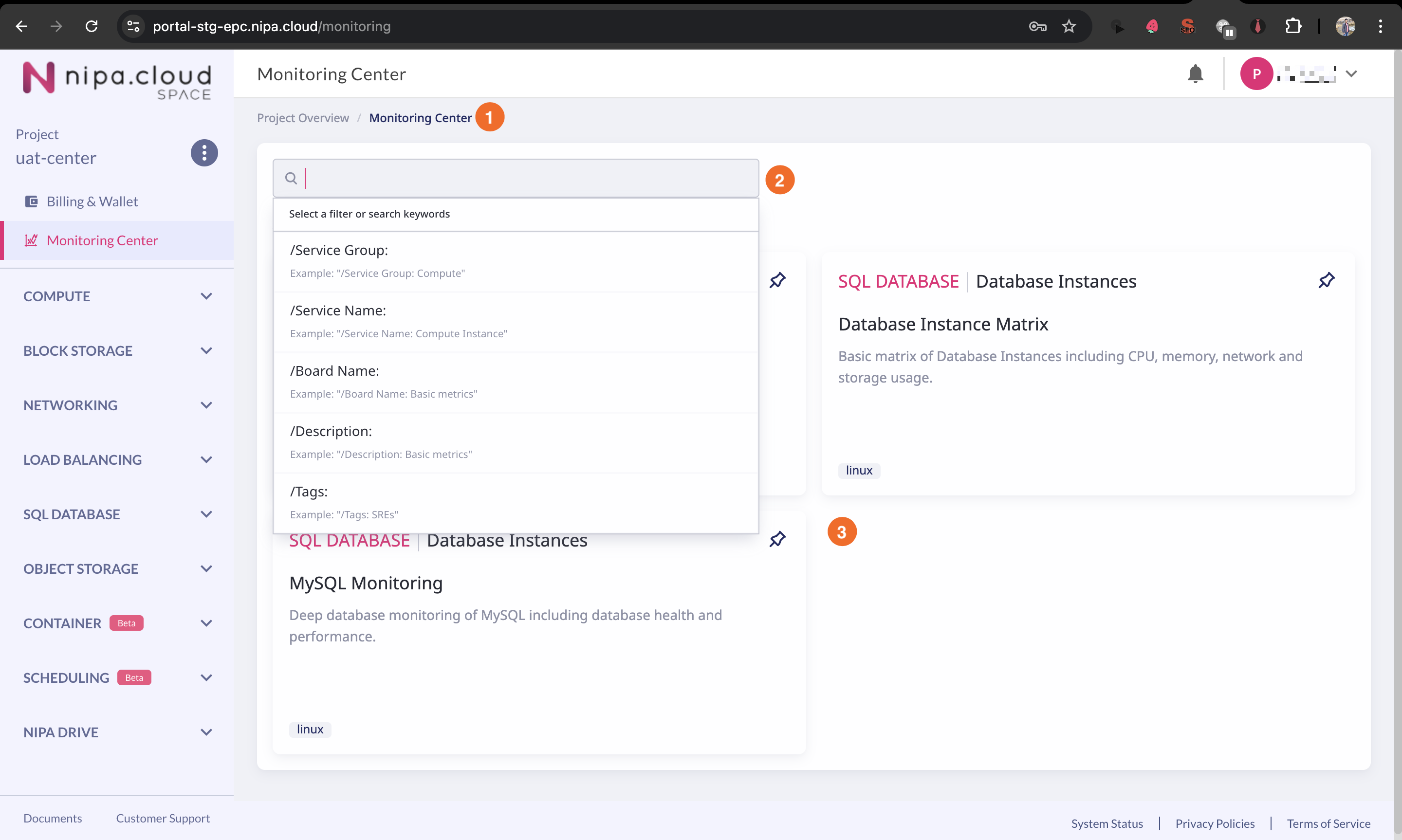Open the user account dropdown arrow
1402x840 pixels.
[x=1351, y=73]
